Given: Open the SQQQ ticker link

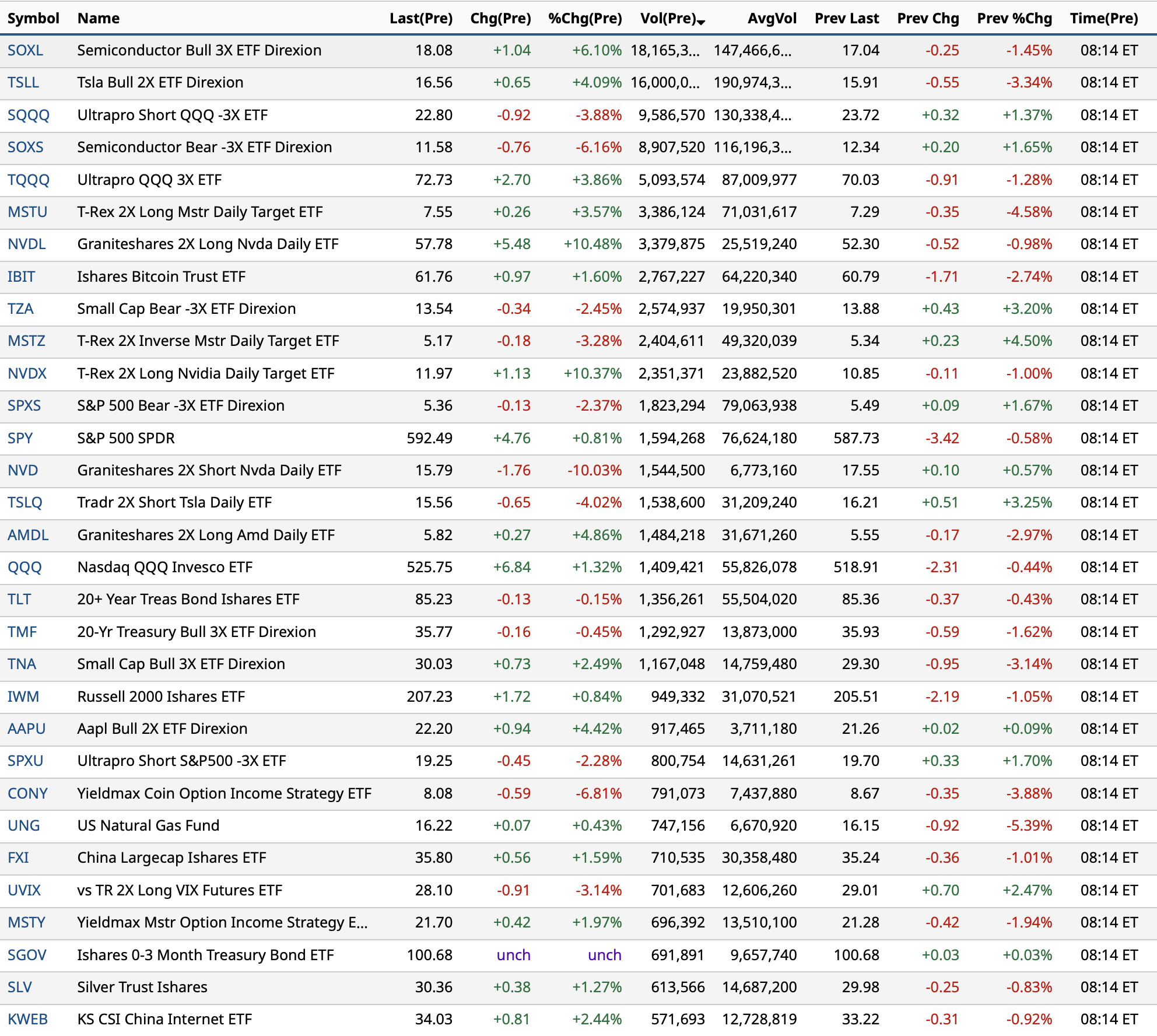Looking at the screenshot, I should [28, 115].
